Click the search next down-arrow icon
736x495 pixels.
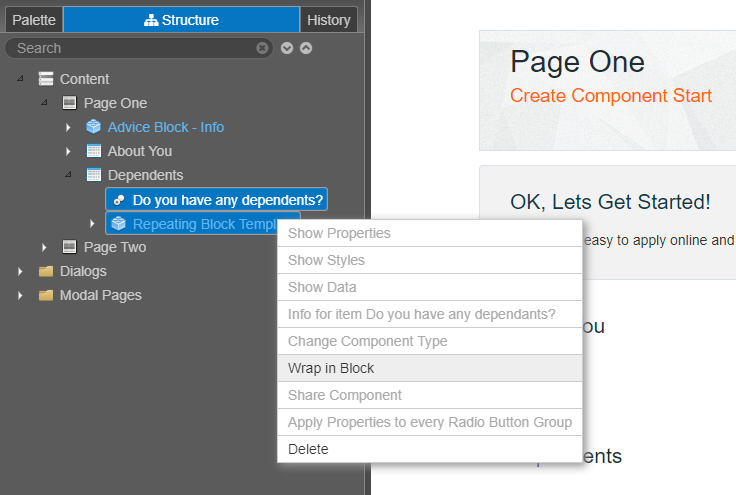[x=287, y=48]
